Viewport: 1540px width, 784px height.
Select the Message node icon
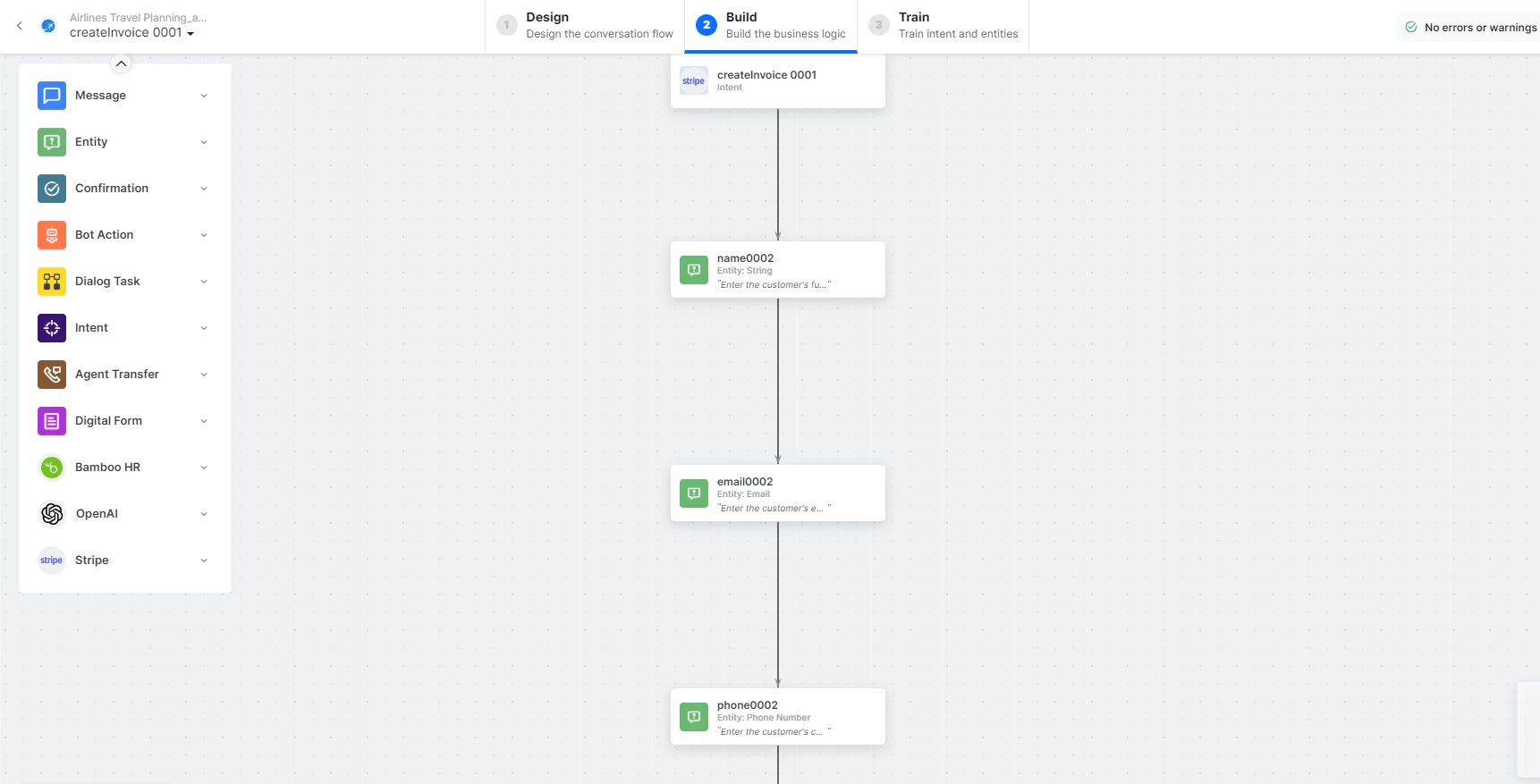51,95
